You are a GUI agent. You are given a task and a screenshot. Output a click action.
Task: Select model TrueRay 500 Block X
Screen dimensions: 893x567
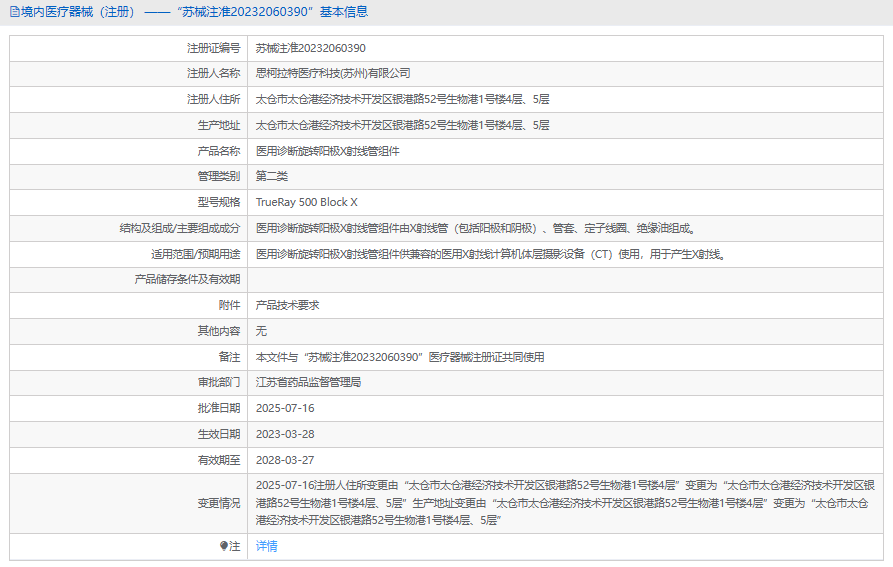[x=306, y=202]
